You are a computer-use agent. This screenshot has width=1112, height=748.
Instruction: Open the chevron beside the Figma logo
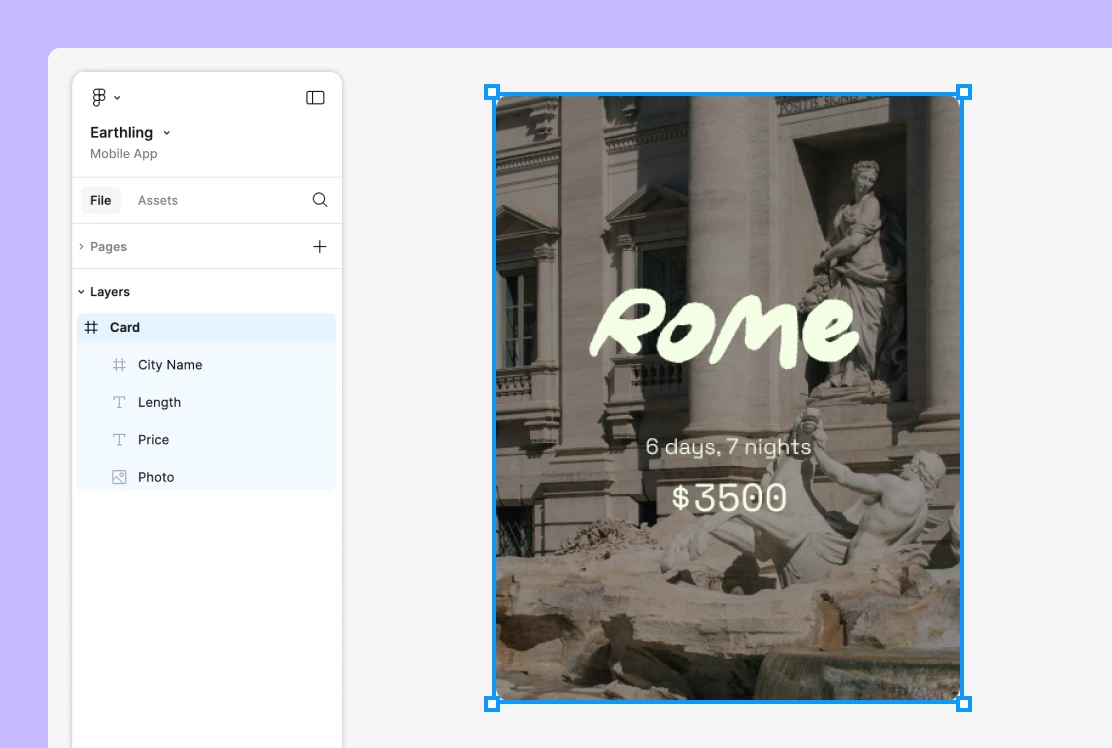[x=117, y=98]
